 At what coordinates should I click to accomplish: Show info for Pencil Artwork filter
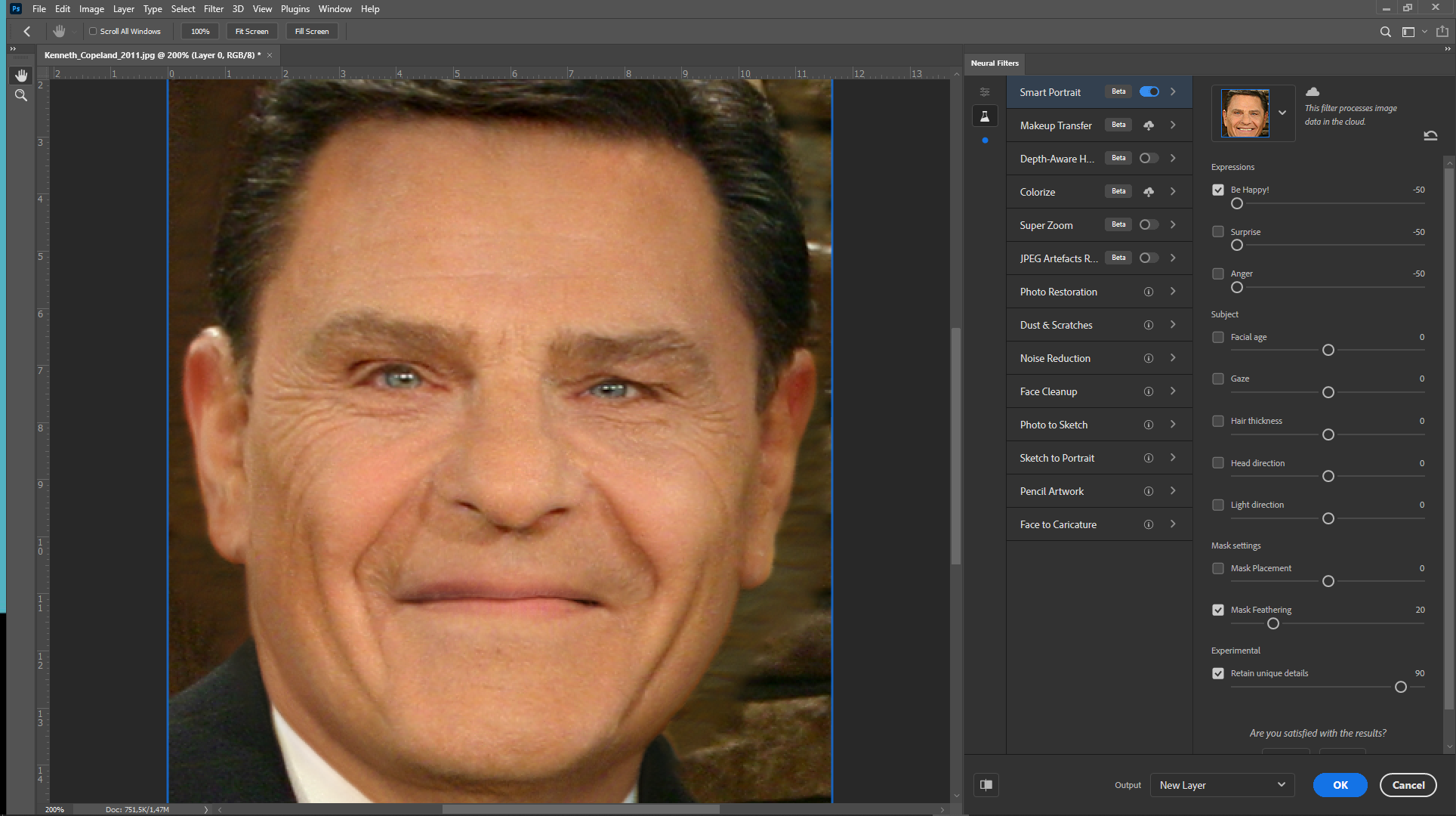tap(1149, 491)
